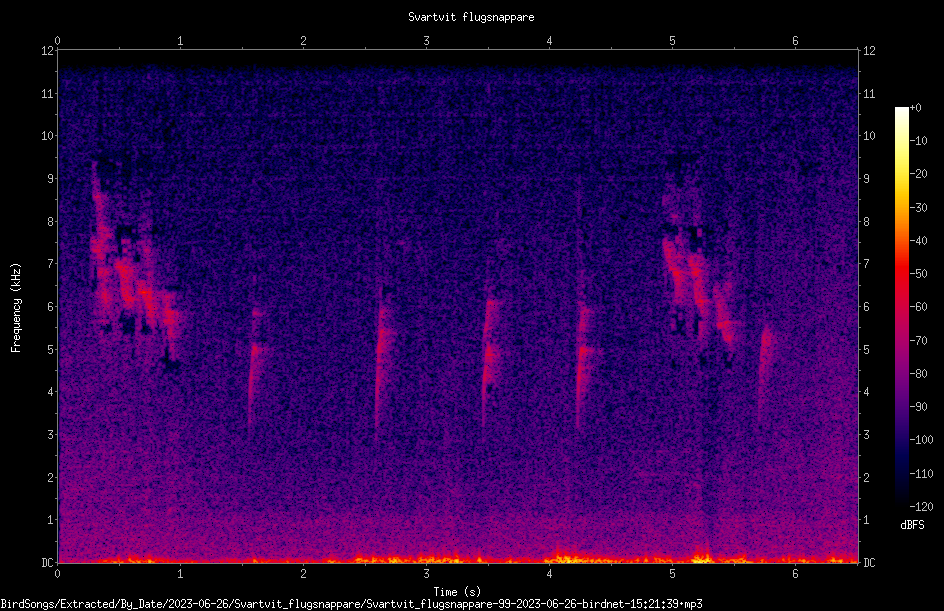Viewport: 944px width, 611px height.
Task: Click the "Frequency (kHz)" axis label
Action: click(x=16, y=308)
